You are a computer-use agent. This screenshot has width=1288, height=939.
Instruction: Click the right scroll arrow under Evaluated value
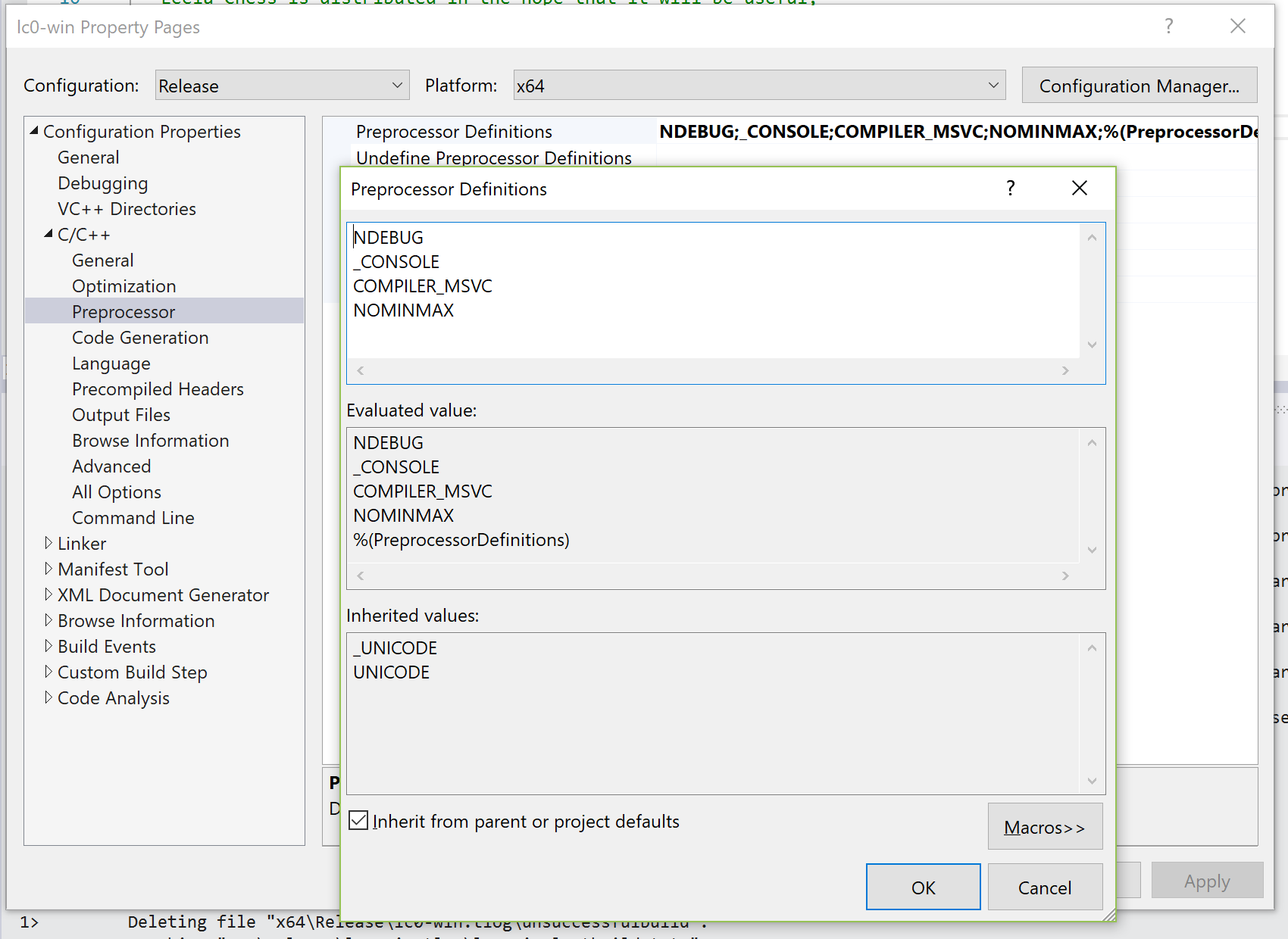1065,576
